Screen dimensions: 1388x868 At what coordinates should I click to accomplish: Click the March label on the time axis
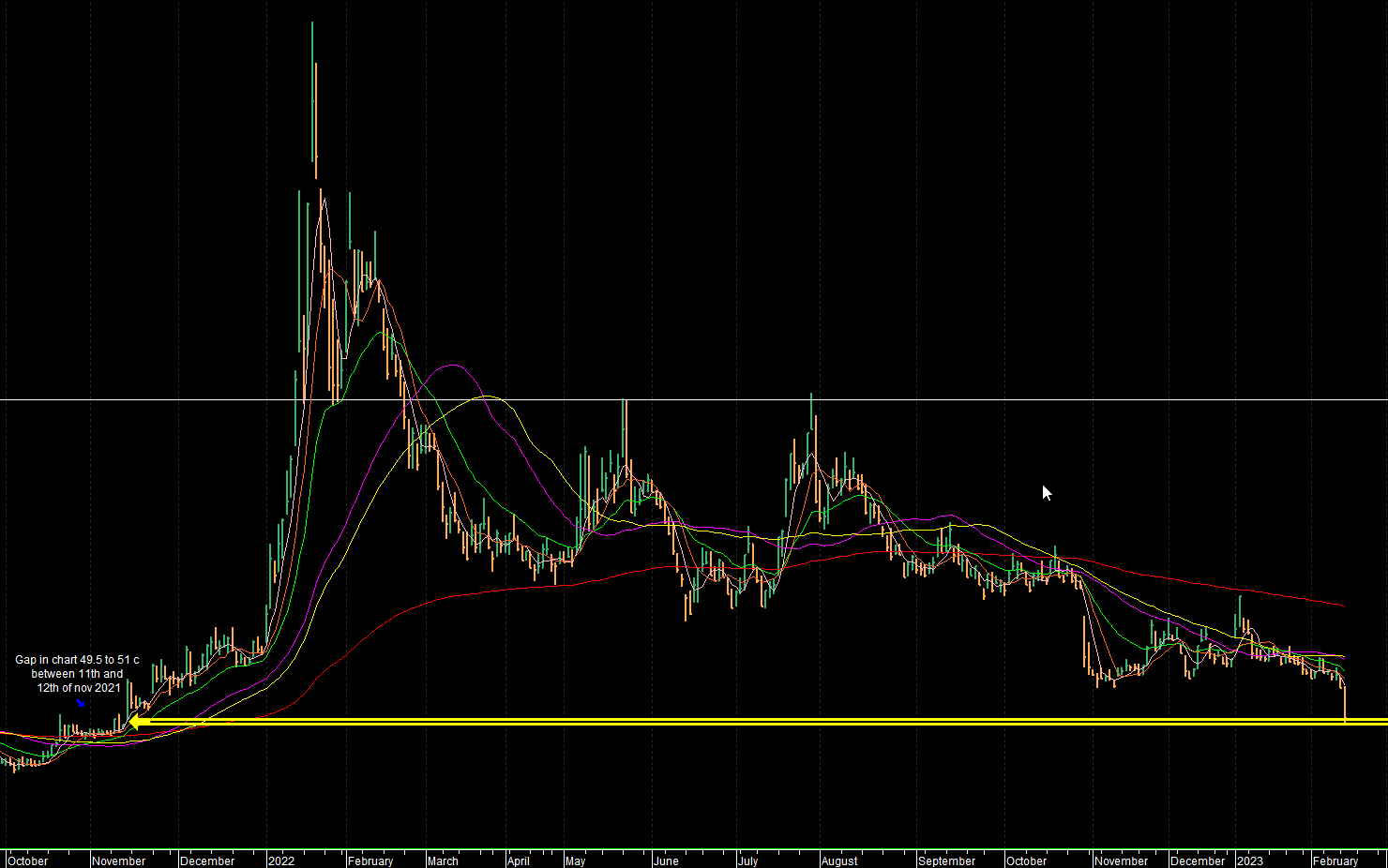pos(443,861)
